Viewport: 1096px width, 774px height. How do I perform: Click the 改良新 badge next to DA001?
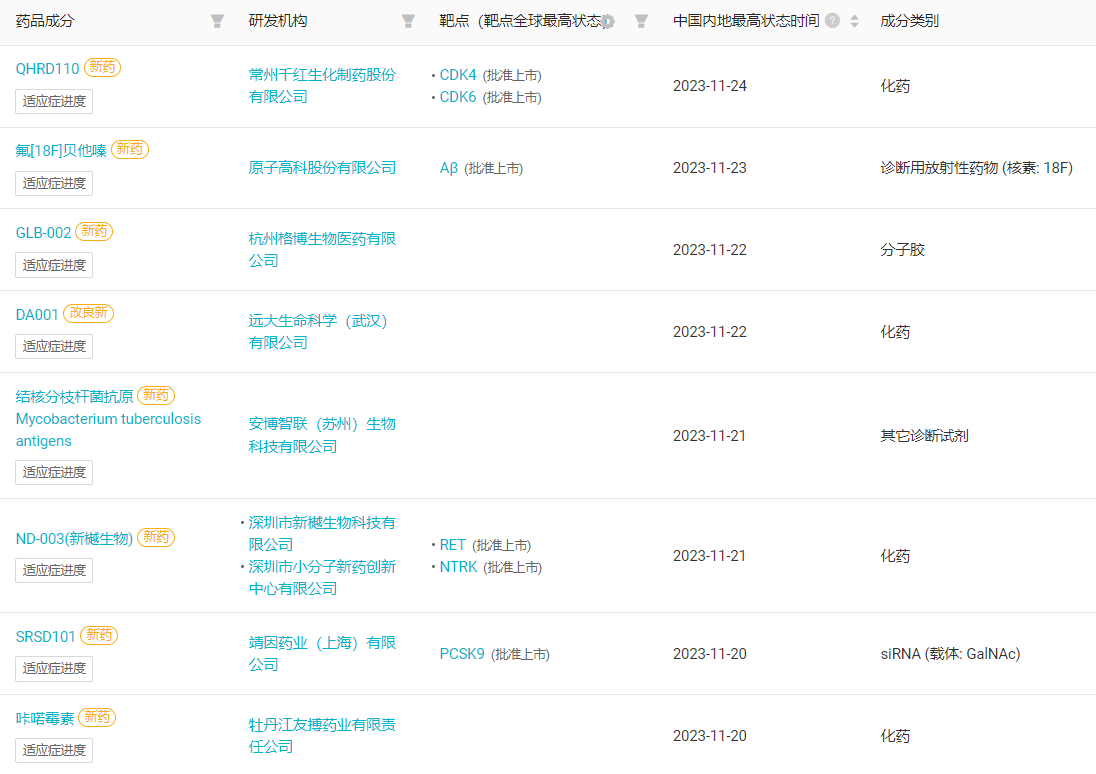point(89,313)
